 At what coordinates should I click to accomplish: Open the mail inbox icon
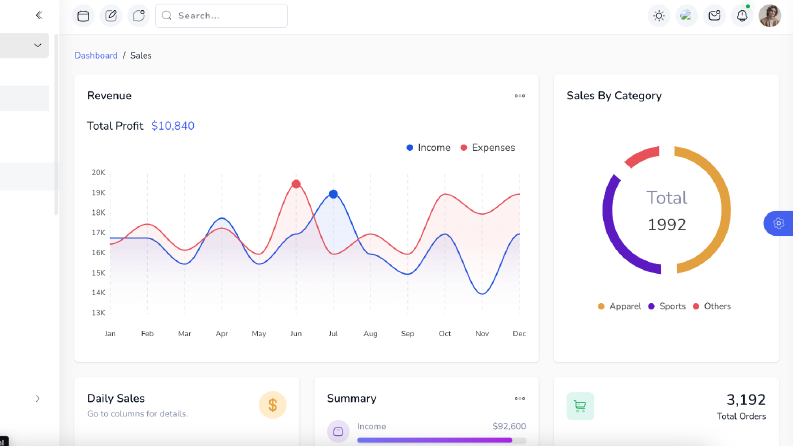[x=714, y=16]
